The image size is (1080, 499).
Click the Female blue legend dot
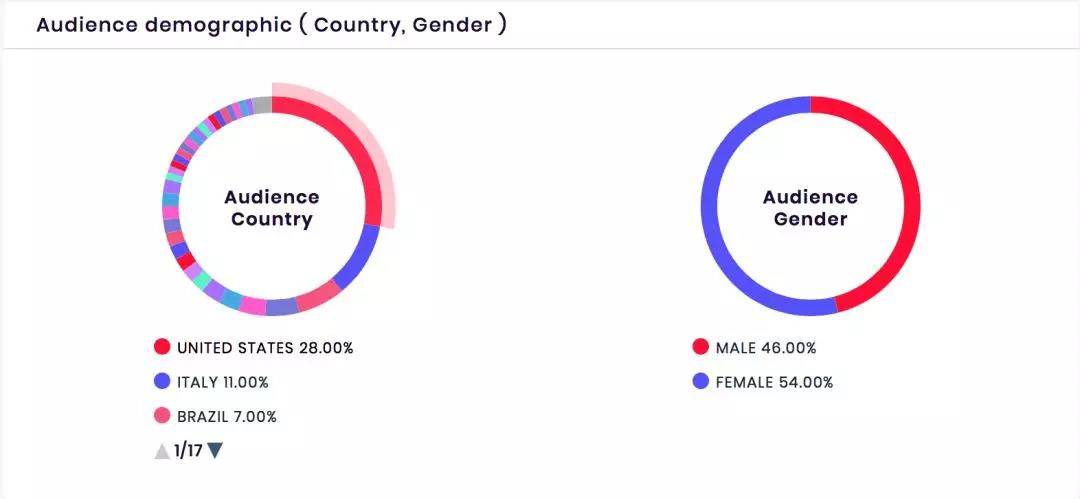click(701, 382)
